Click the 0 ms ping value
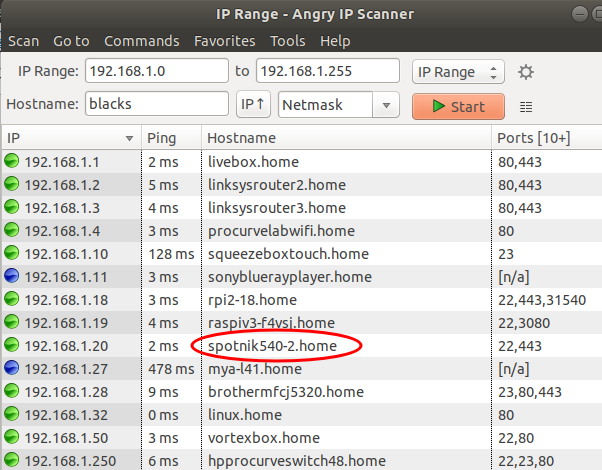 click(163, 415)
